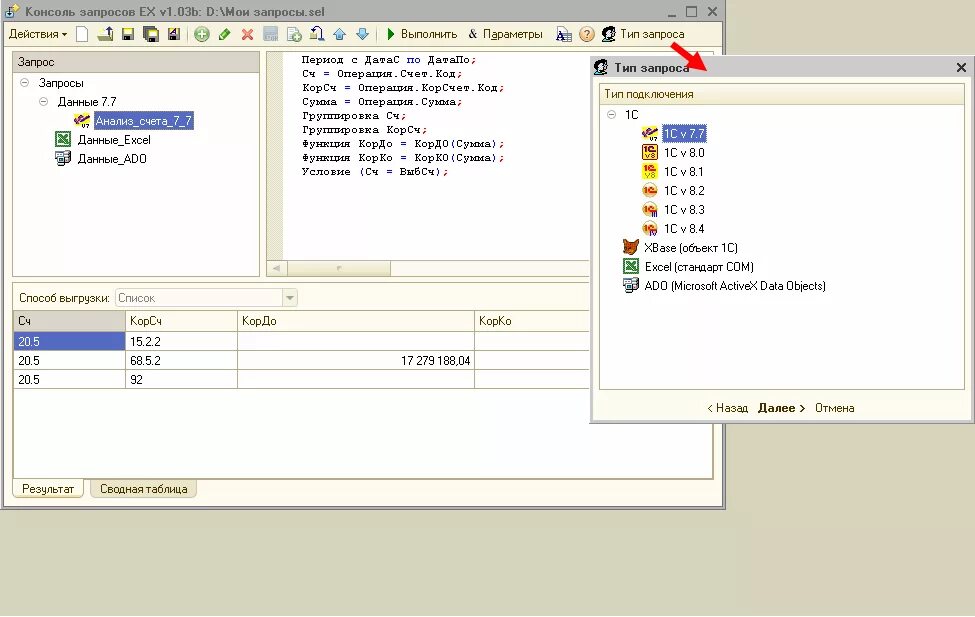Cancel the dialog with Отмена
This screenshot has width=975, height=617.
[x=834, y=408]
